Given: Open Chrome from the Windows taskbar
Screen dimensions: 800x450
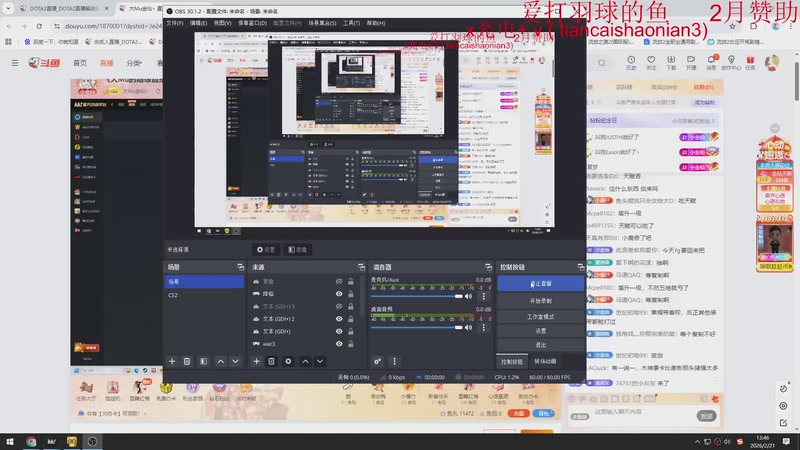Looking at the screenshot, I should 31,442.
